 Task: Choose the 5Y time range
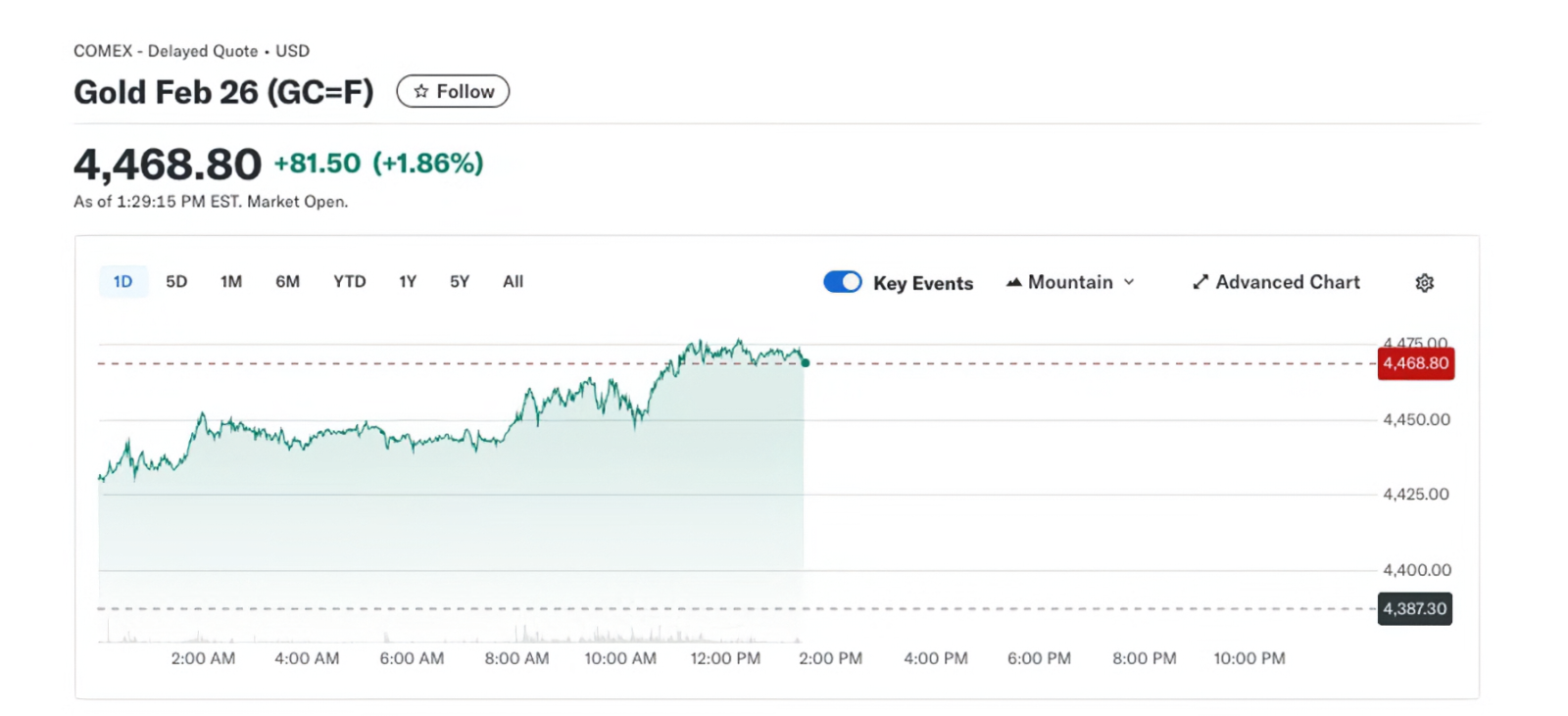[x=460, y=282]
